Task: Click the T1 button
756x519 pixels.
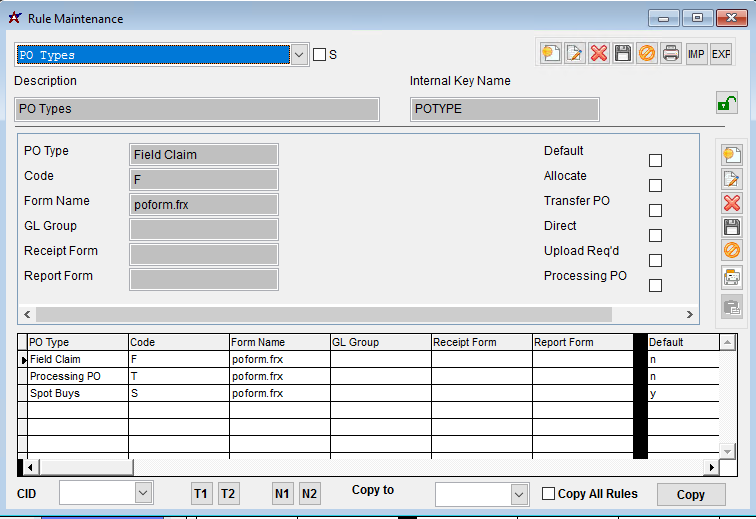Action: (202, 494)
